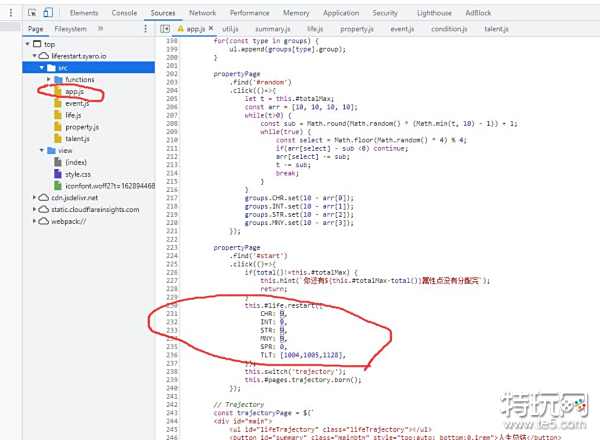
Task: Close the app.js editor tab
Action: click(211, 29)
